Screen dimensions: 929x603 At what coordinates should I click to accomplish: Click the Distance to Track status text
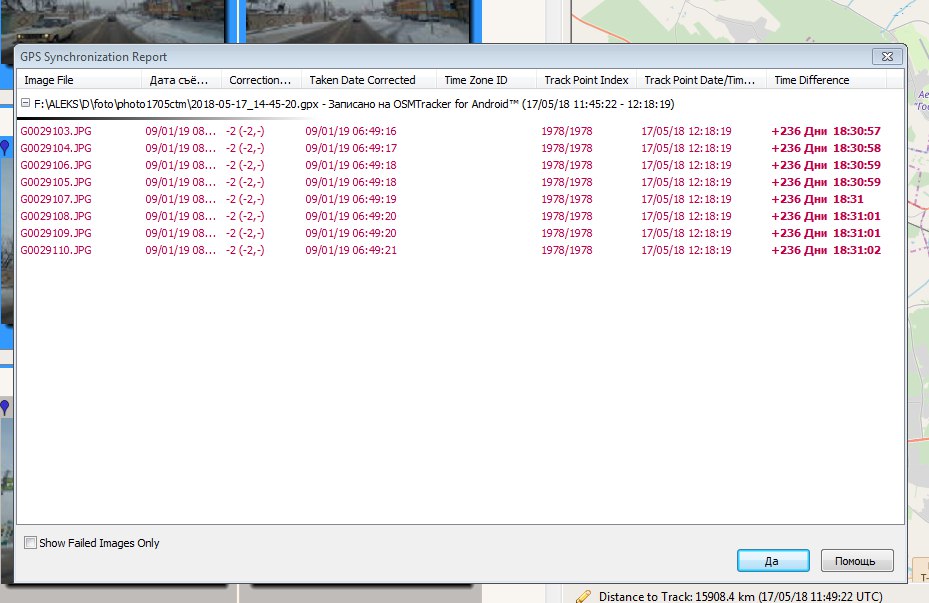tap(741, 596)
